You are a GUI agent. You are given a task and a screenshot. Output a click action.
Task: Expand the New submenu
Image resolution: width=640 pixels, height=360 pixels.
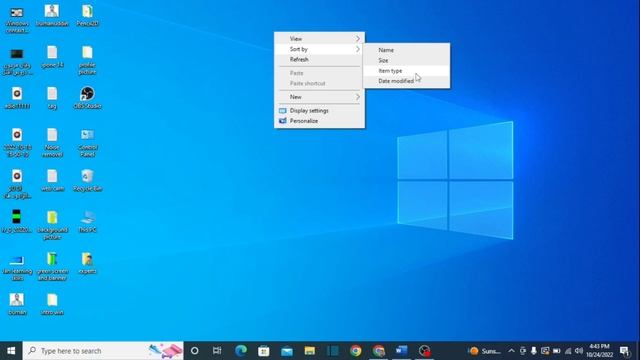pos(320,97)
